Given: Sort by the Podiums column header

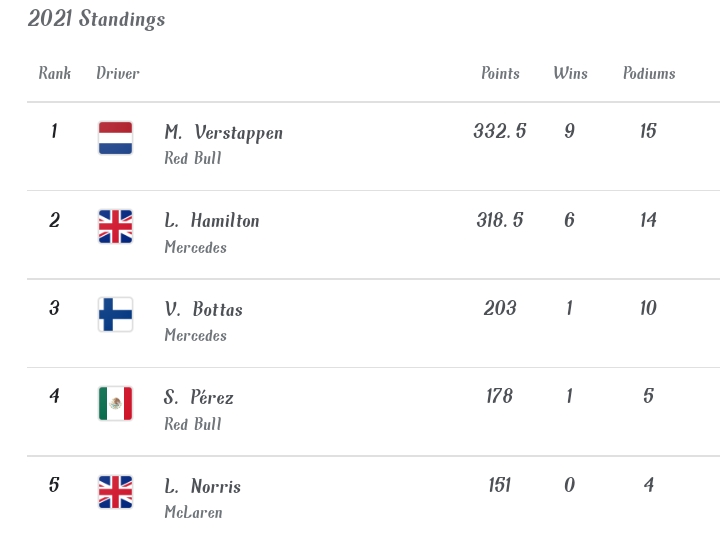Looking at the screenshot, I should click(649, 73).
